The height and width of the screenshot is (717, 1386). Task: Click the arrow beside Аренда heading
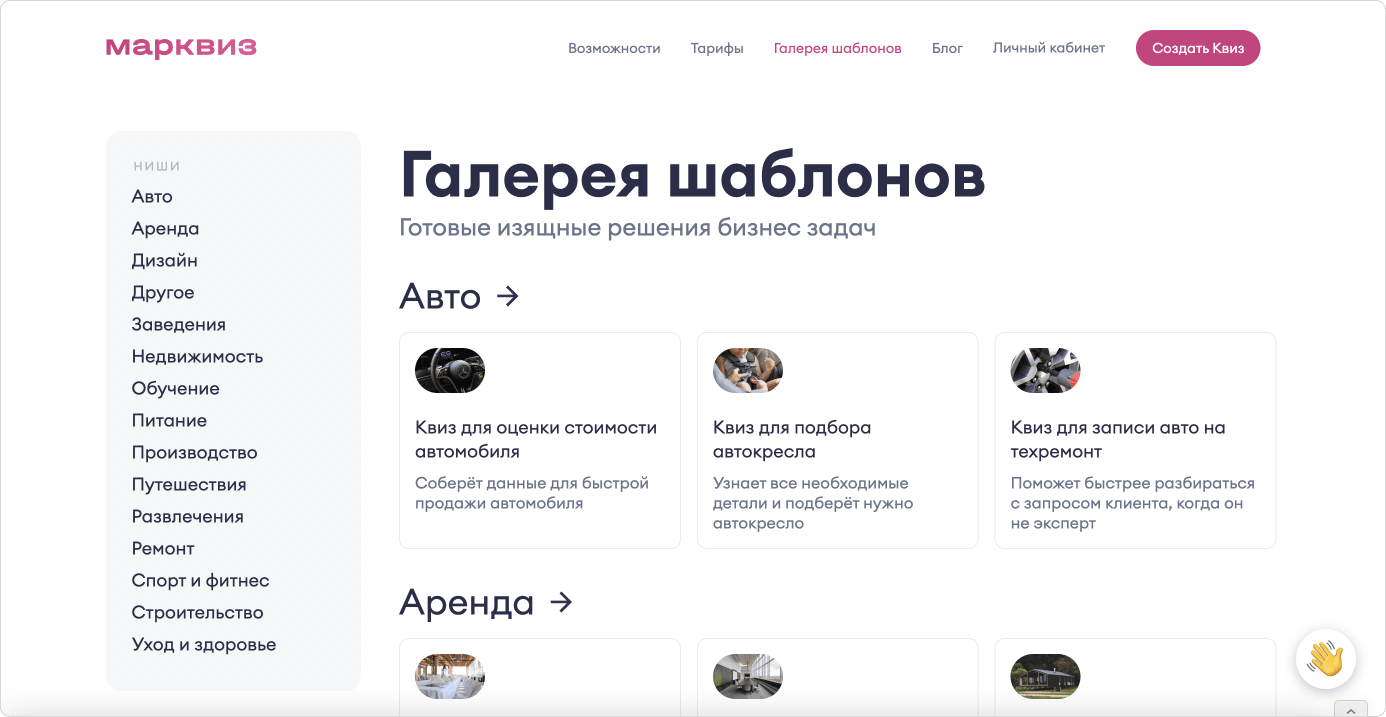point(561,602)
